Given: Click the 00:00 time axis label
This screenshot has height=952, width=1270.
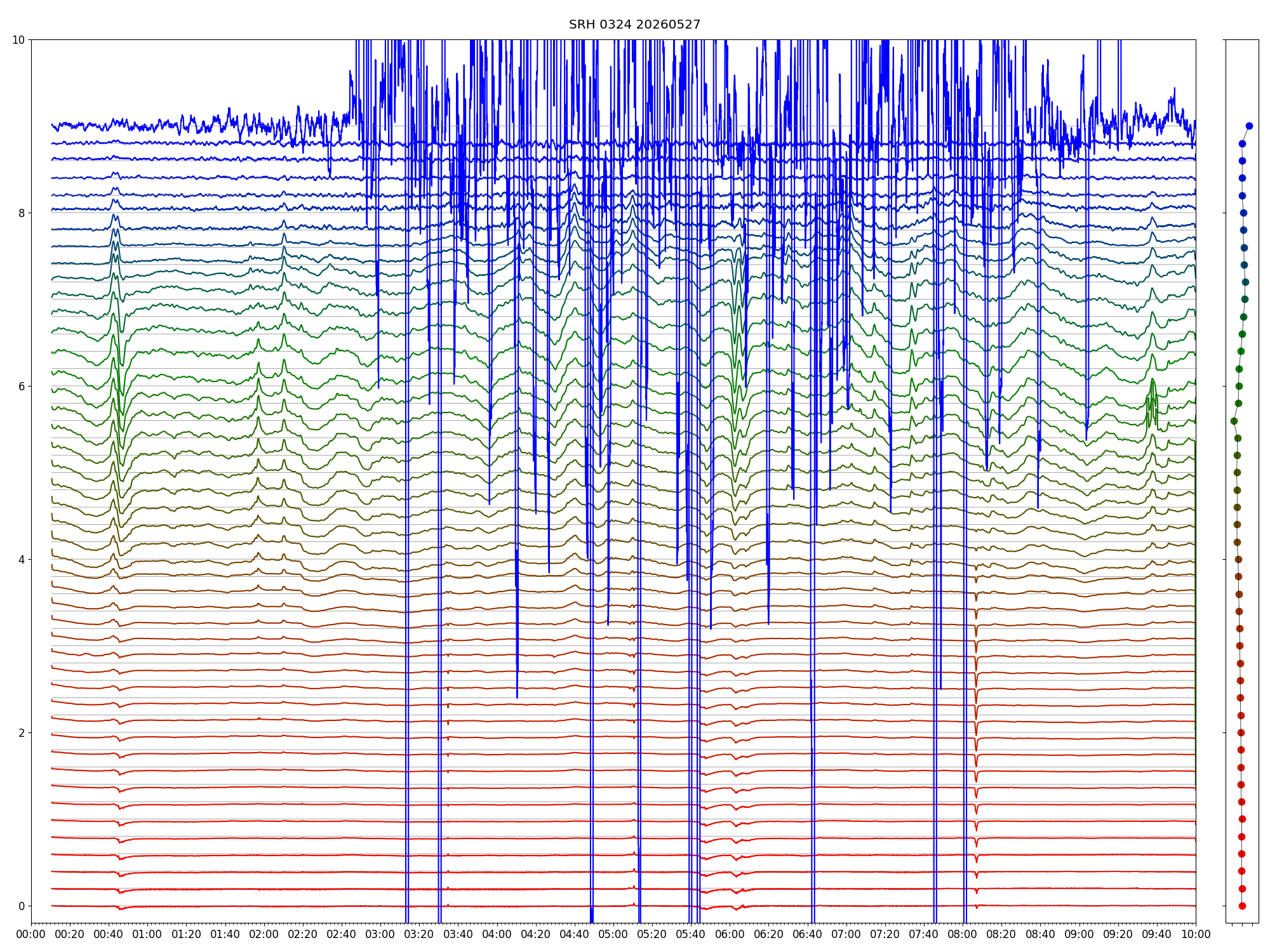Looking at the screenshot, I should [x=31, y=935].
